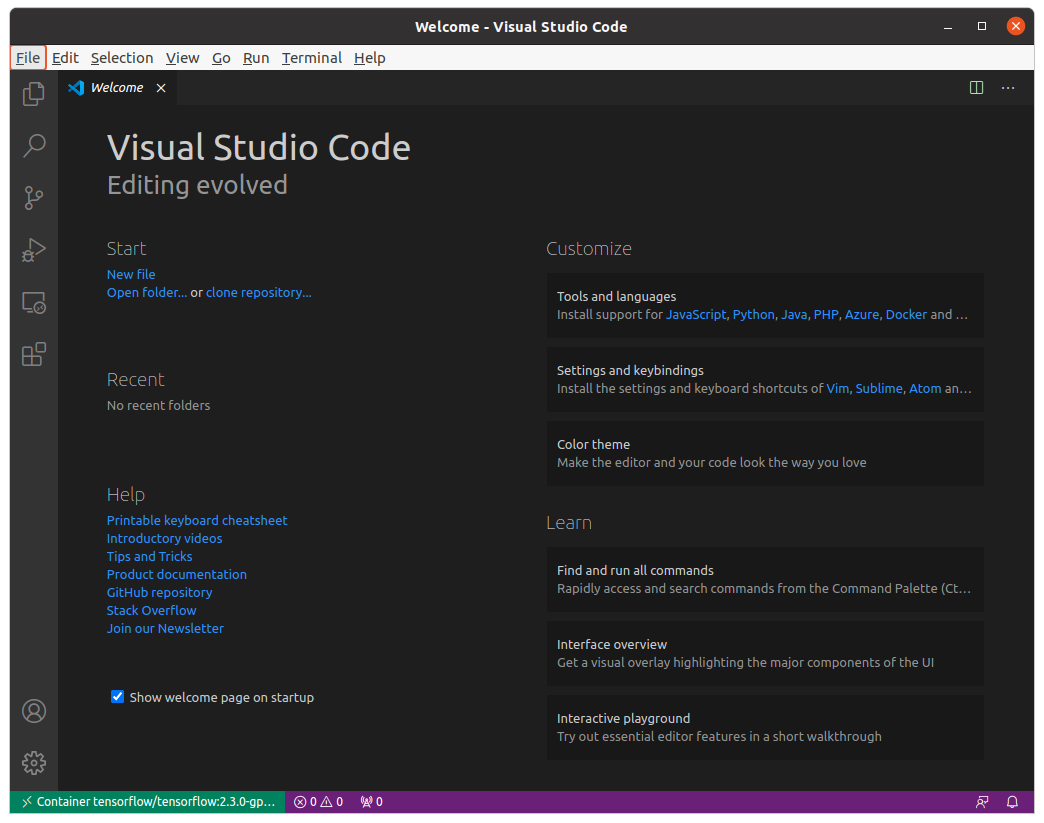Click the Open folder... link

point(147,292)
